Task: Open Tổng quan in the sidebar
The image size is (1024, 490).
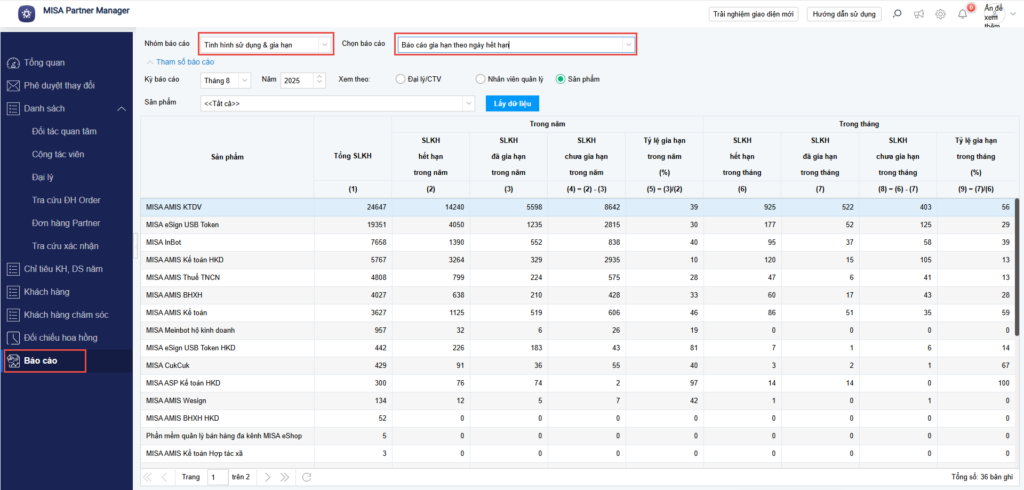Action: point(44,63)
